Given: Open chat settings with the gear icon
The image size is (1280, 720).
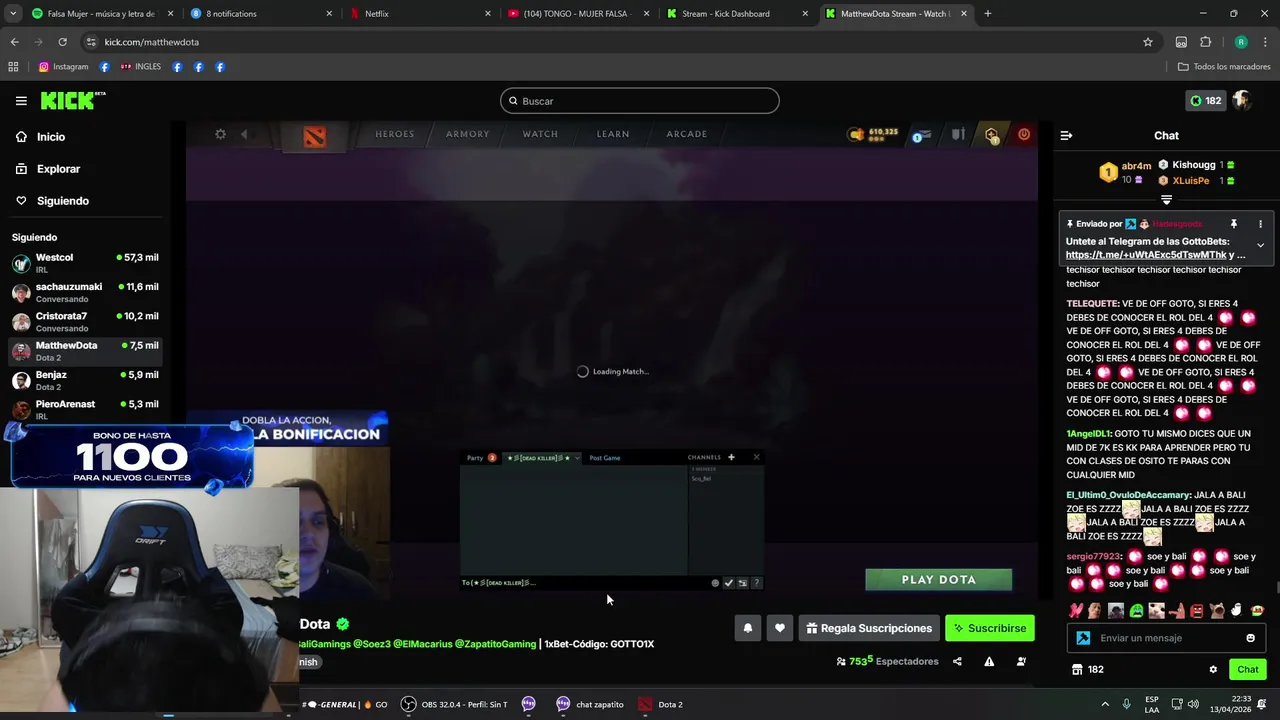Looking at the screenshot, I should tap(1213, 669).
